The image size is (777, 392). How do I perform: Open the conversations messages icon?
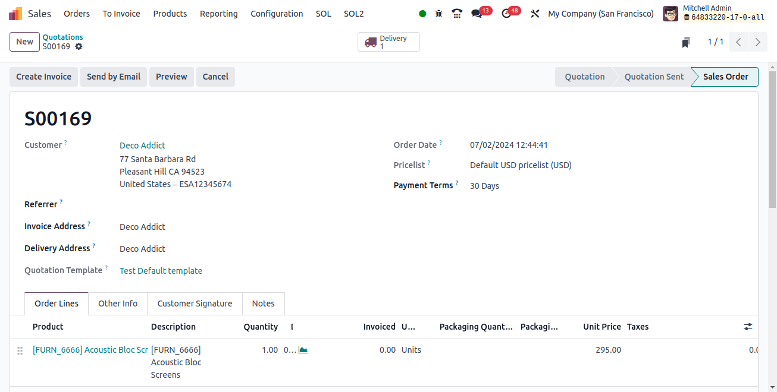[477, 14]
